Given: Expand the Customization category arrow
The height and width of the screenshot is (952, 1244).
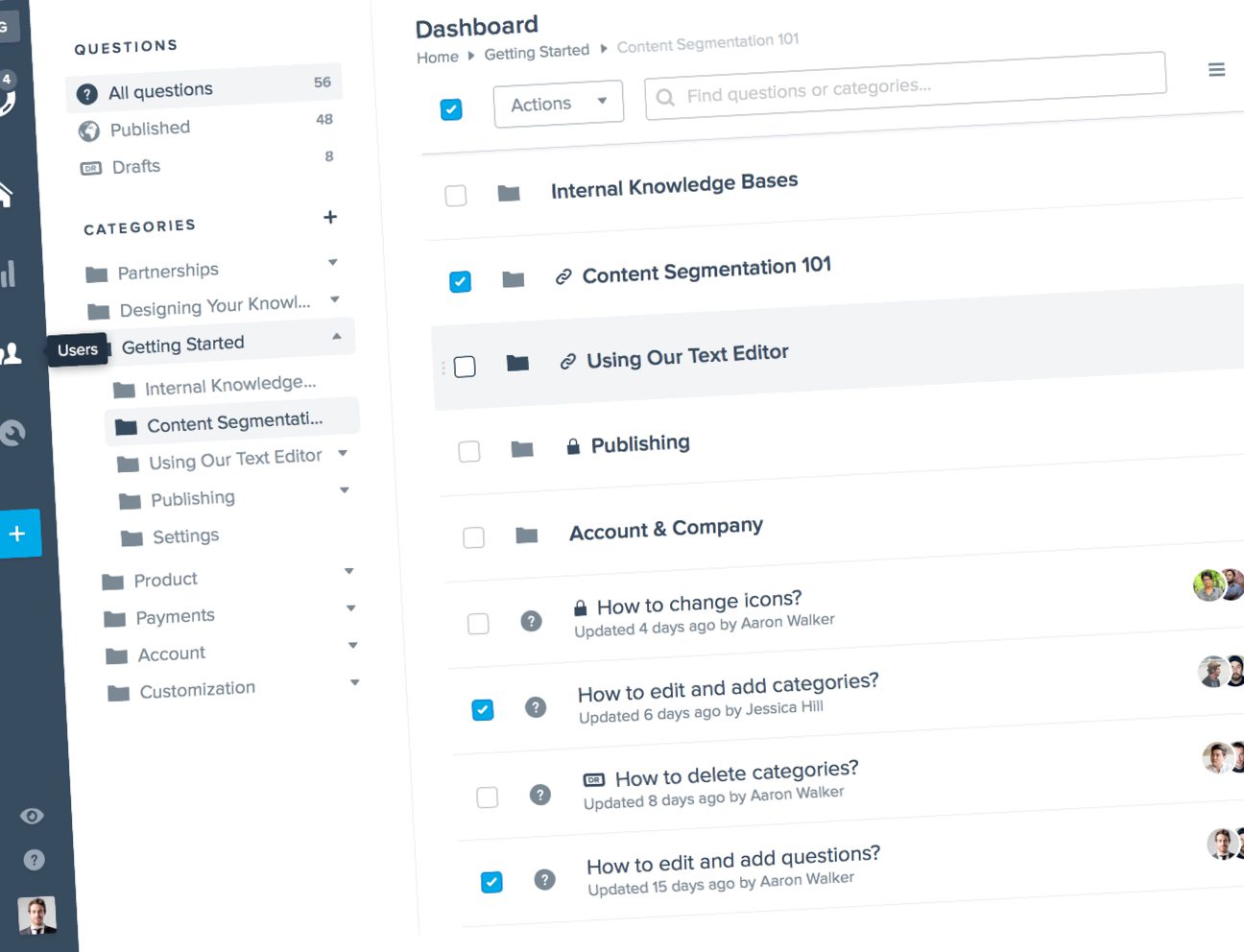Looking at the screenshot, I should click(x=355, y=682).
